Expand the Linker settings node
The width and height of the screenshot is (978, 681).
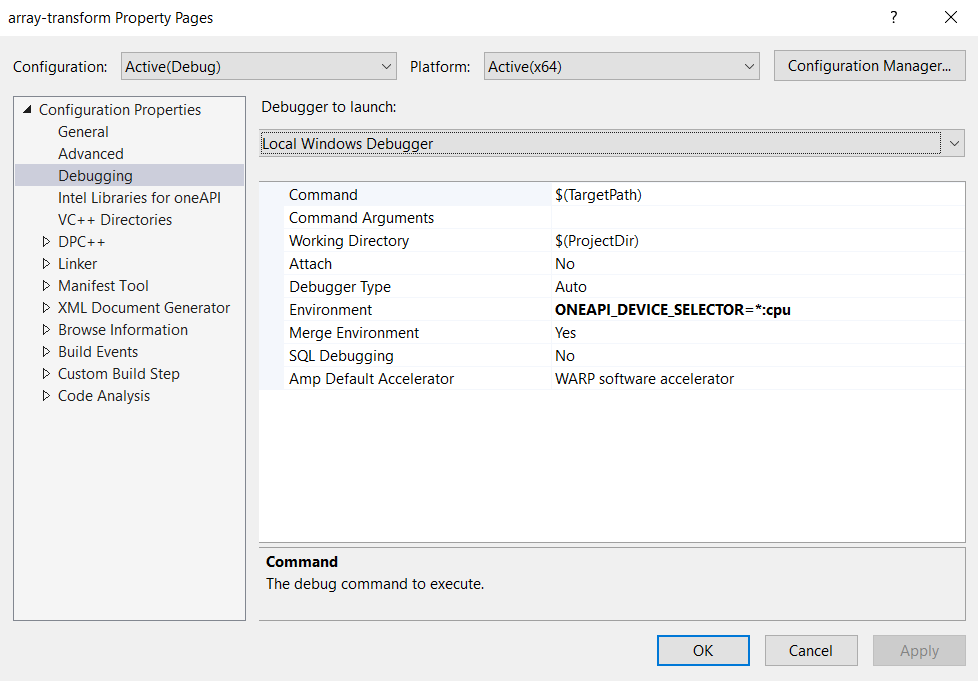click(46, 263)
